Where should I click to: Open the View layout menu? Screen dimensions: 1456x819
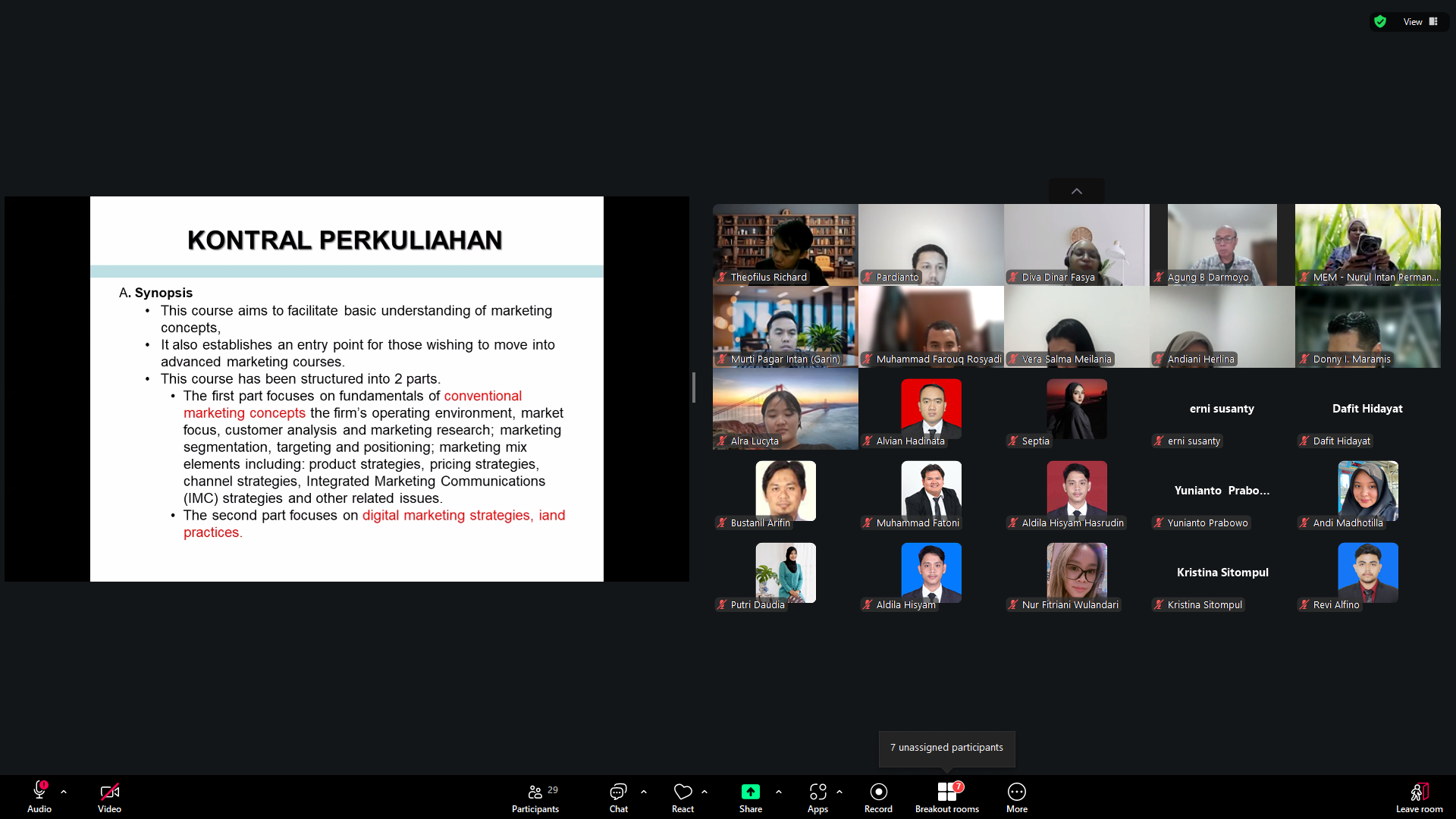point(1420,21)
